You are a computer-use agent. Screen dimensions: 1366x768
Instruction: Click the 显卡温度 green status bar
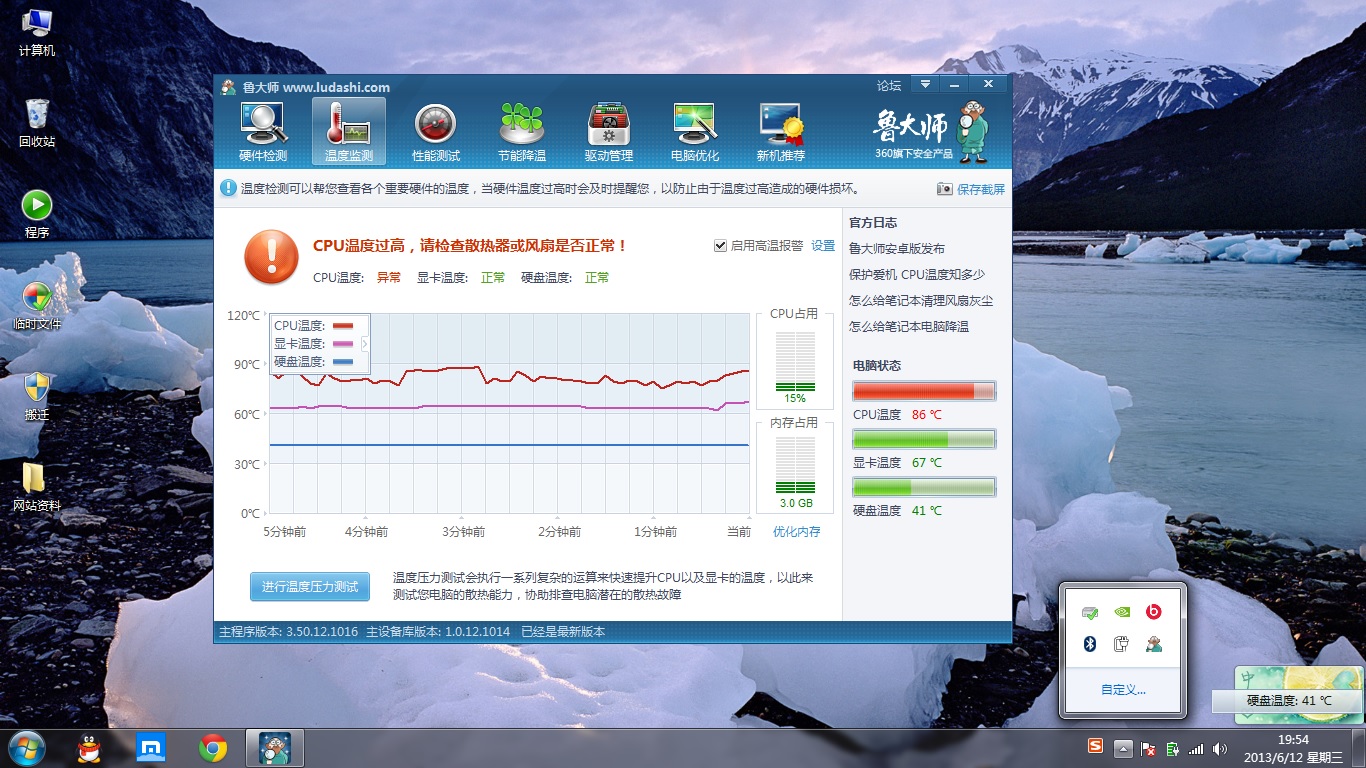pos(924,439)
